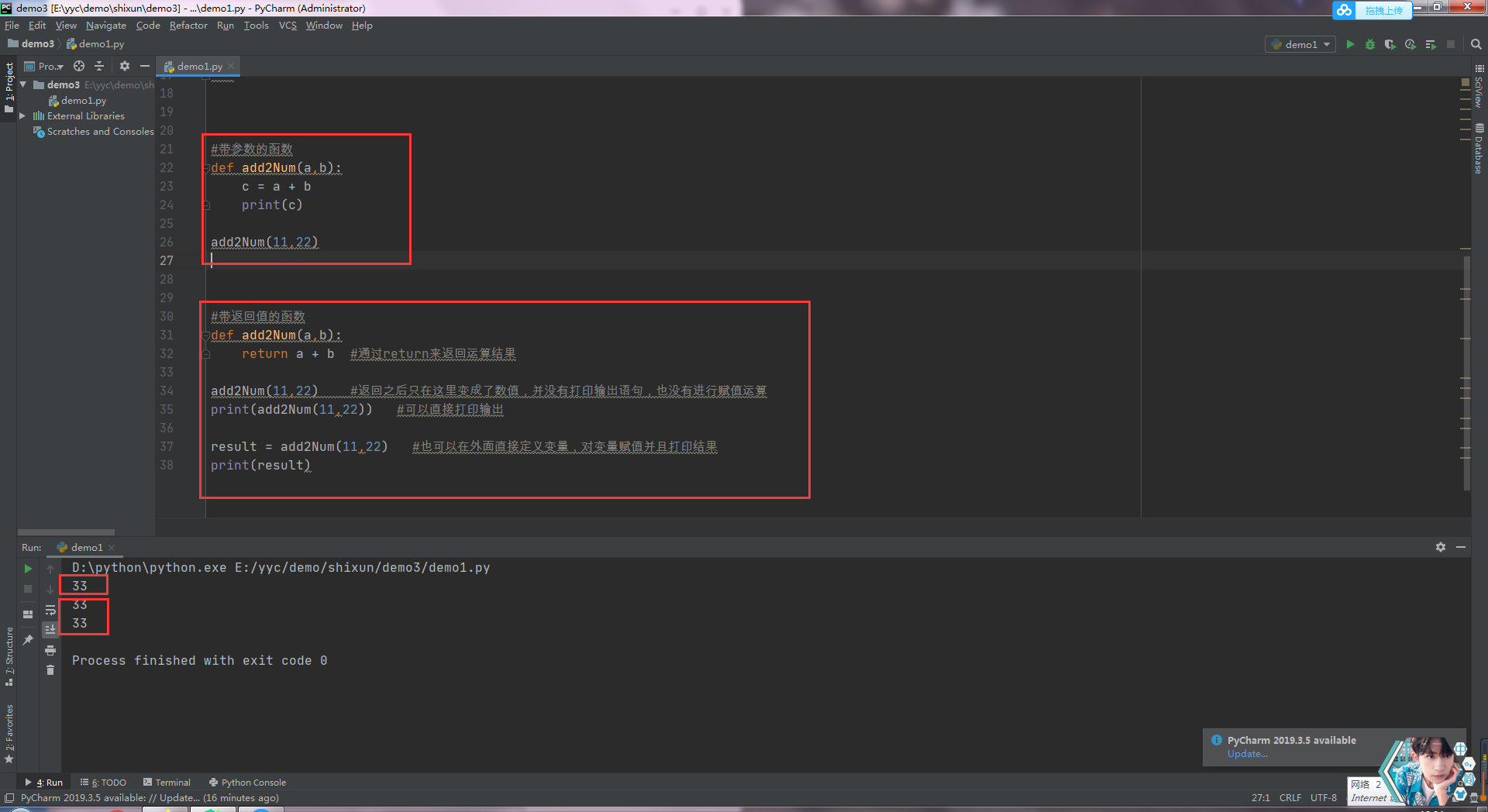Screen dimensions: 1488x812
Task: Open the Refactor menu
Action: pyautogui.click(x=188, y=26)
